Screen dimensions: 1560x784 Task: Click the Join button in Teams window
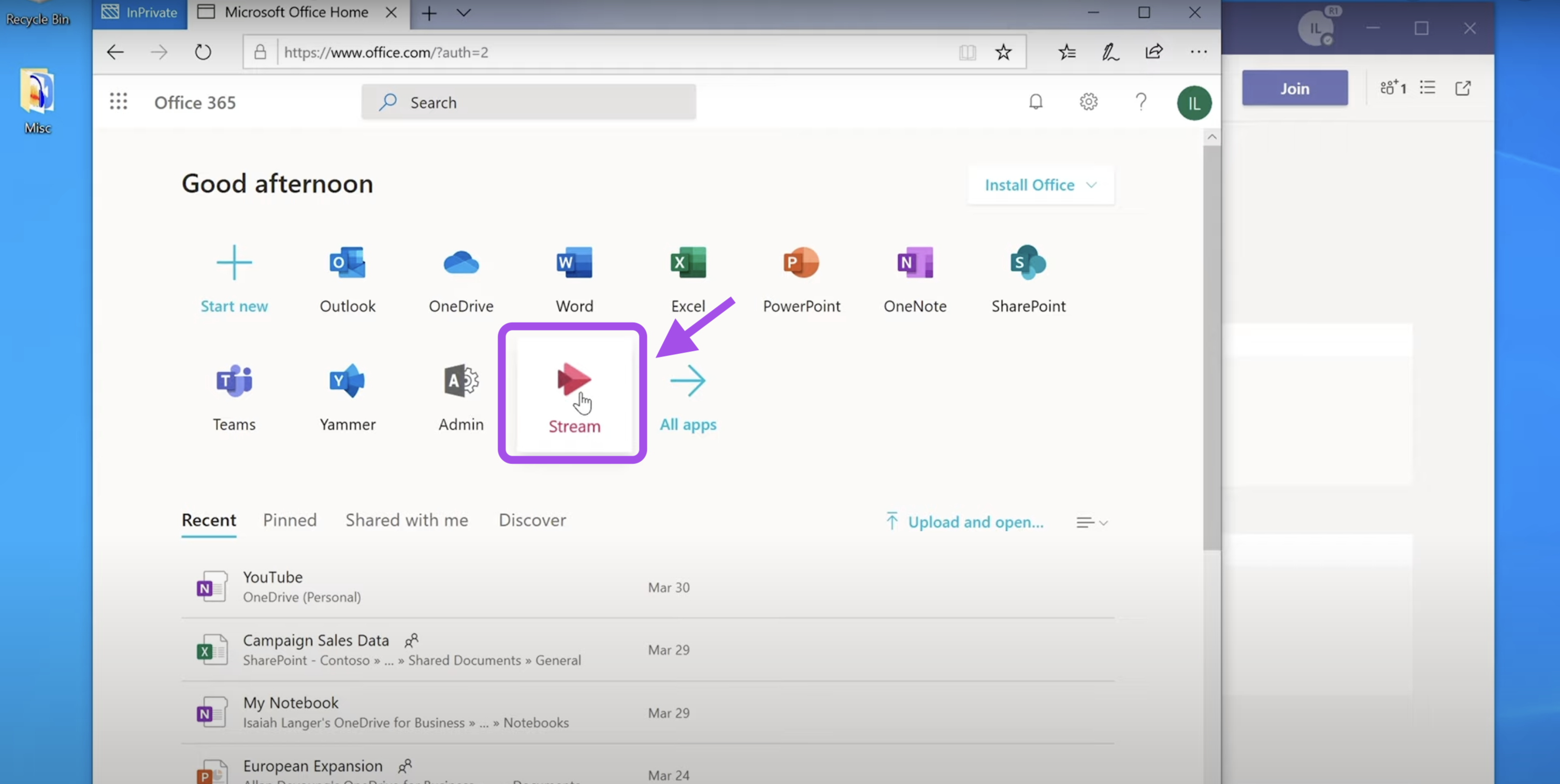[x=1295, y=88]
